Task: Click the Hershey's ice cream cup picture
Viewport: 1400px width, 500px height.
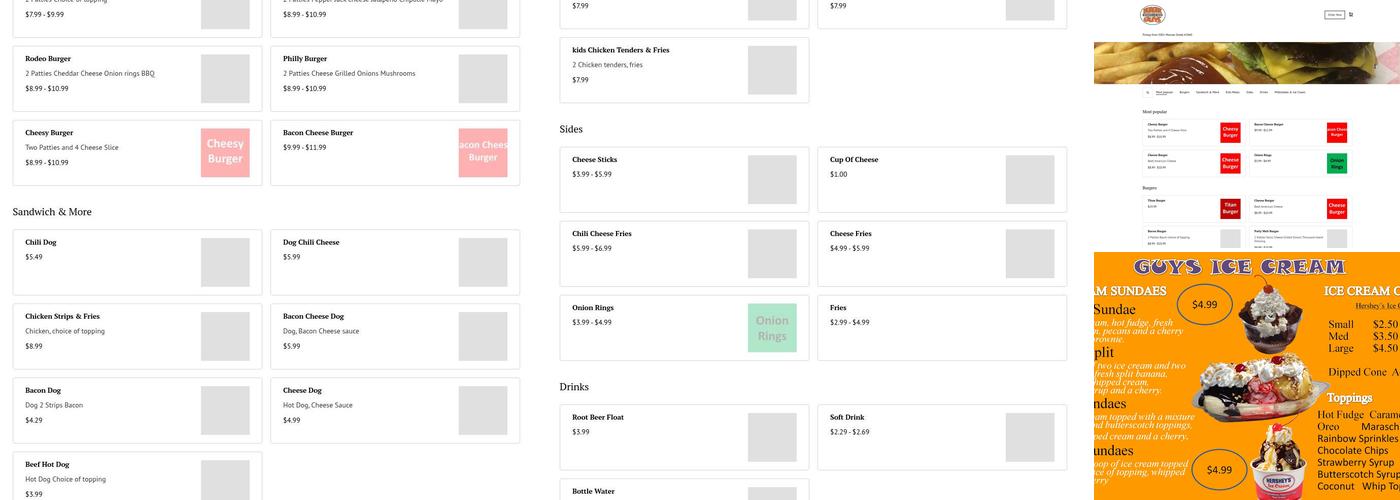Action: point(1277,464)
